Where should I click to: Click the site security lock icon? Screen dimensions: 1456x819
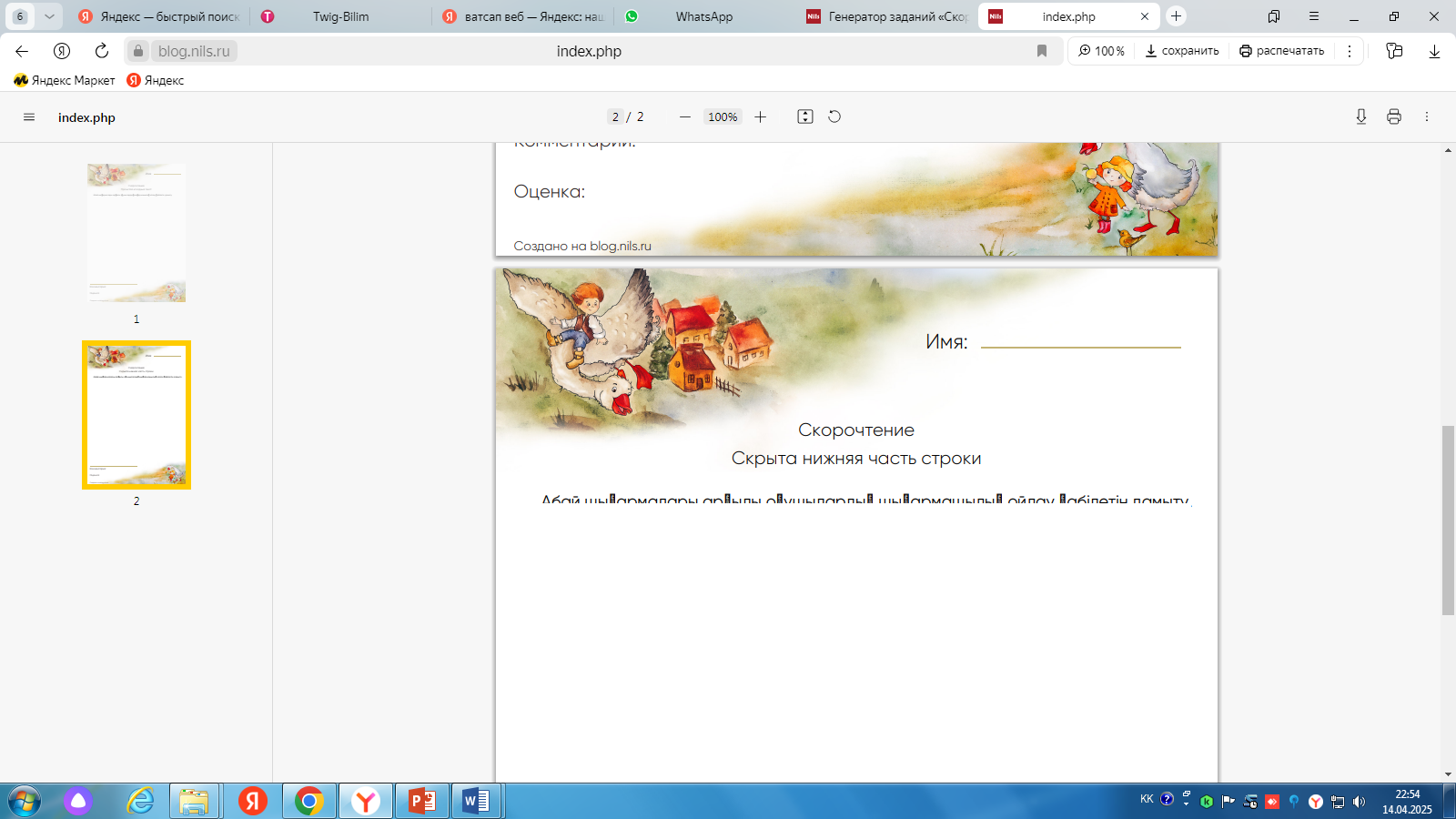point(138,51)
